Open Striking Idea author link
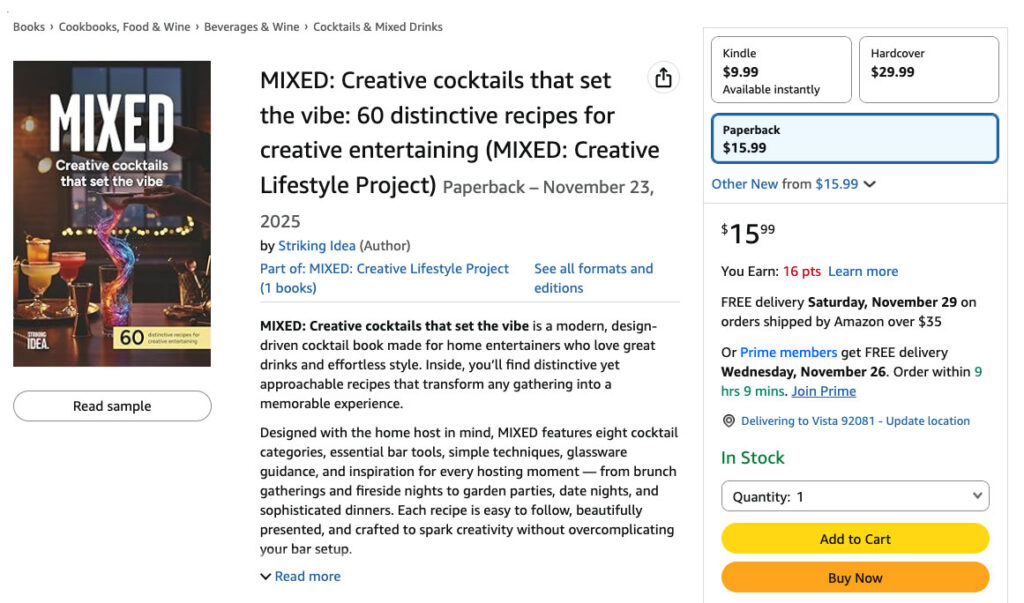 click(x=316, y=245)
